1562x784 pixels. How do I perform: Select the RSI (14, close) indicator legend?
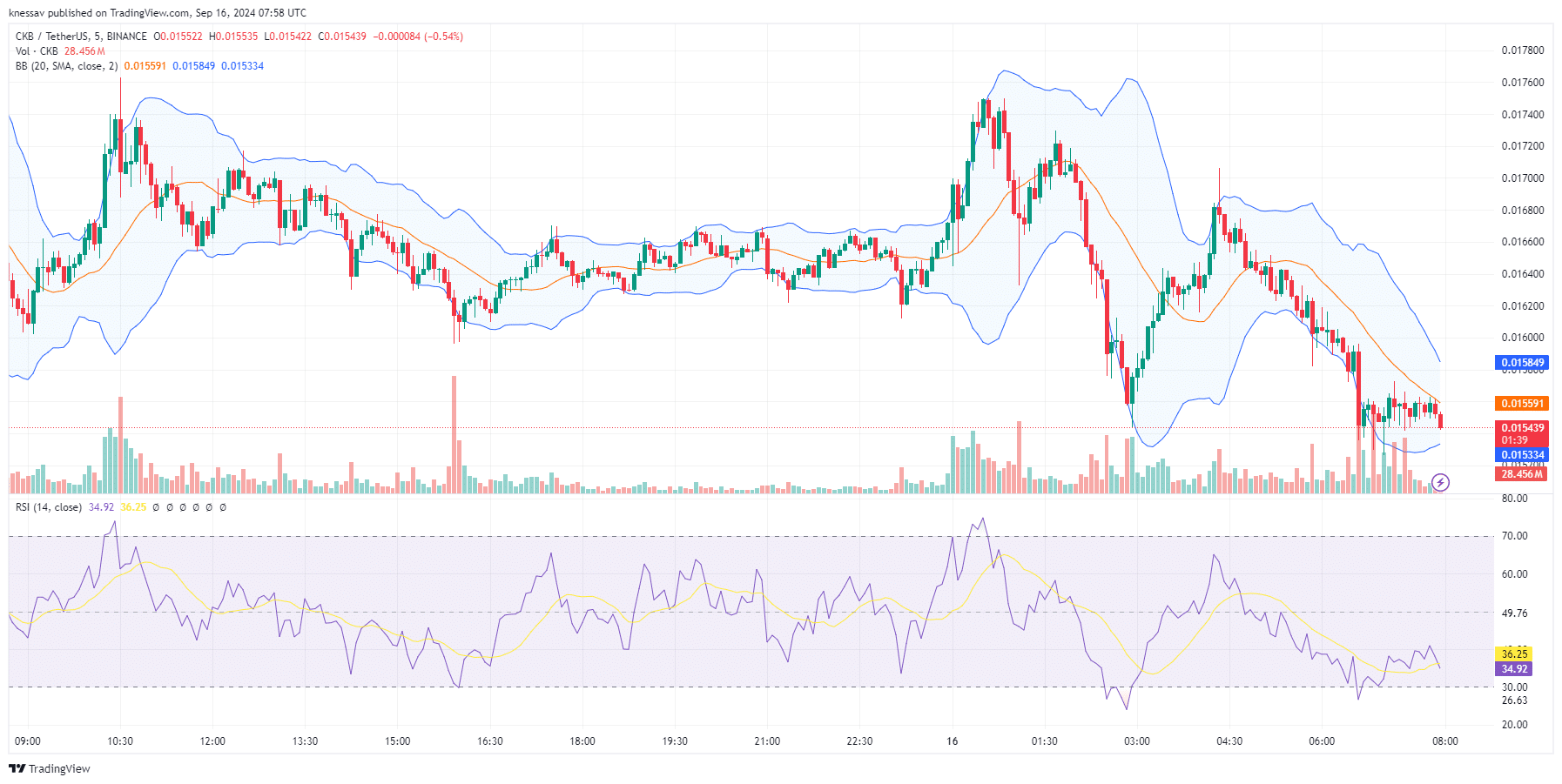[49, 507]
